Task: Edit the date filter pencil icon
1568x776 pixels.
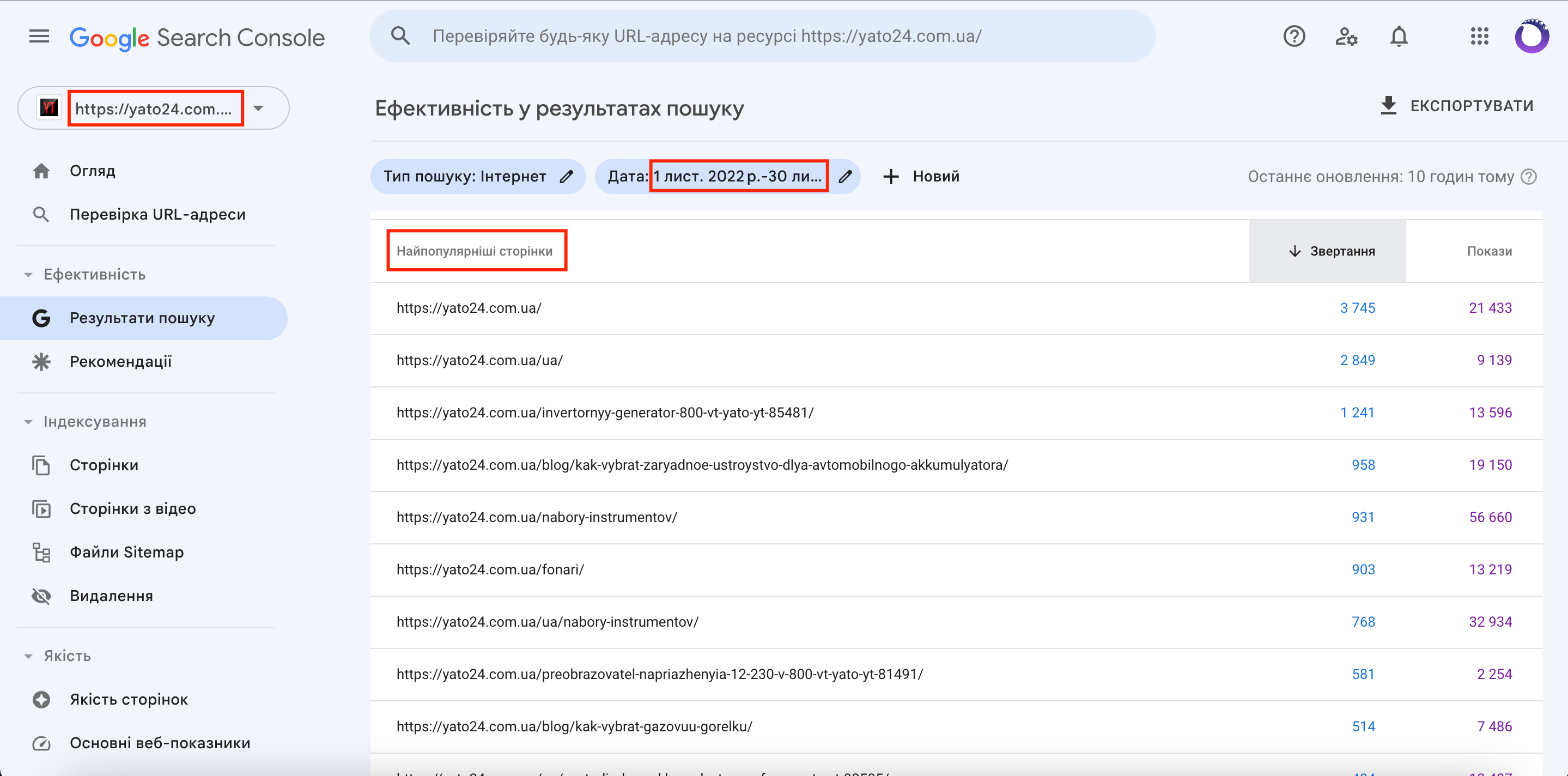Action: click(x=845, y=177)
